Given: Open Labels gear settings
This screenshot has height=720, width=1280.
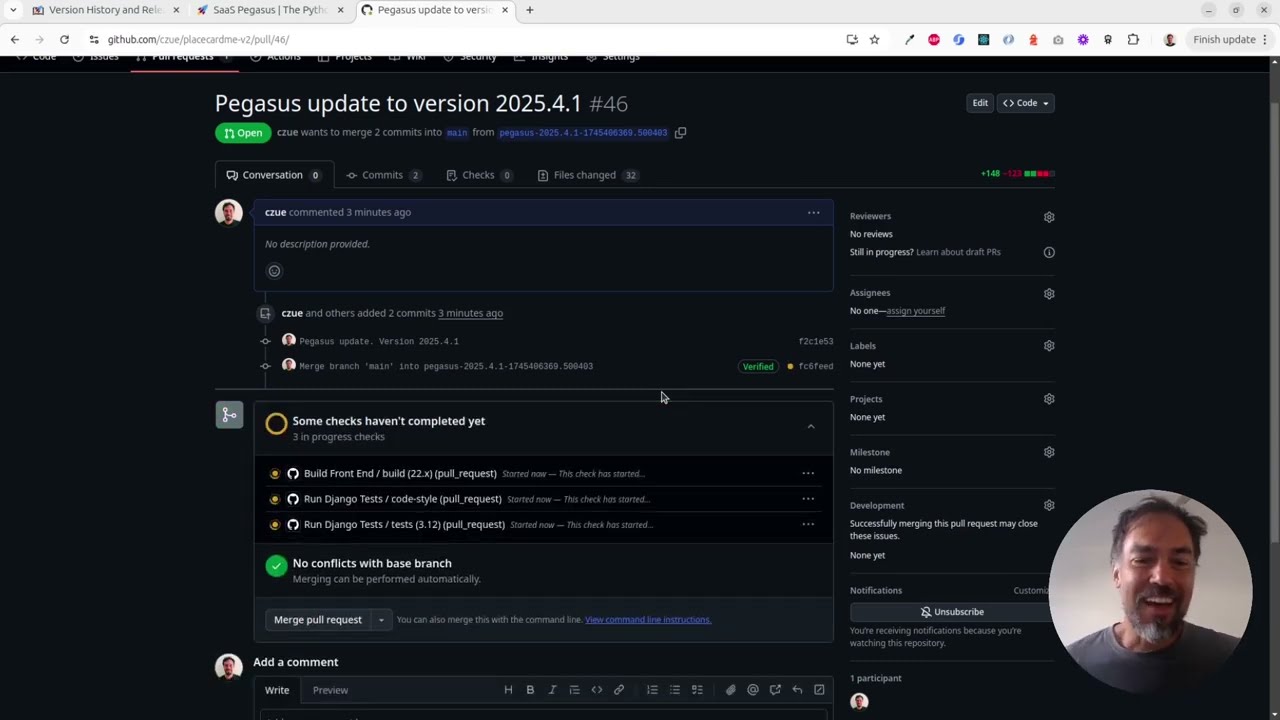Looking at the screenshot, I should (1049, 346).
